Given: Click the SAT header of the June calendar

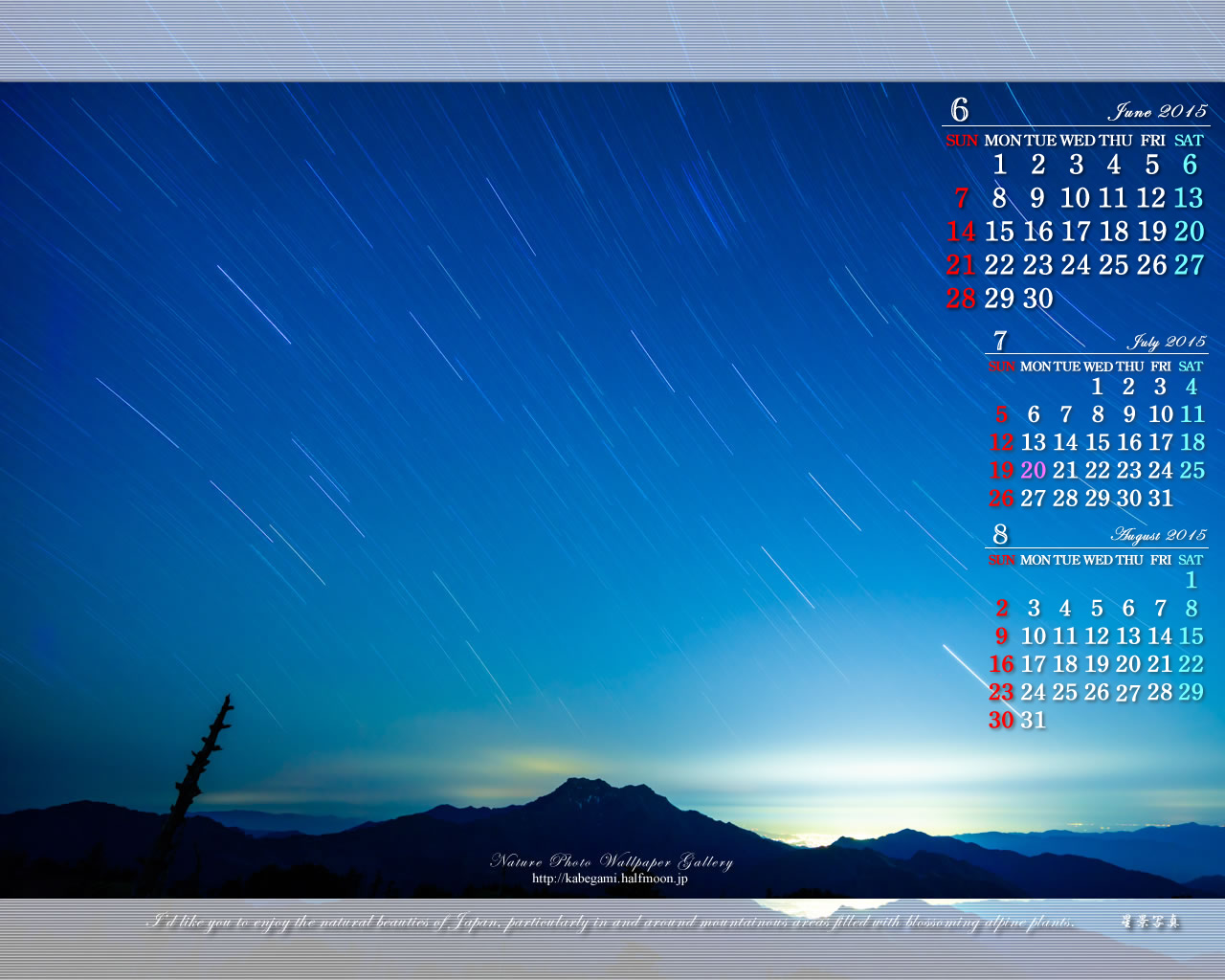Looking at the screenshot, I should pyautogui.click(x=1189, y=141).
